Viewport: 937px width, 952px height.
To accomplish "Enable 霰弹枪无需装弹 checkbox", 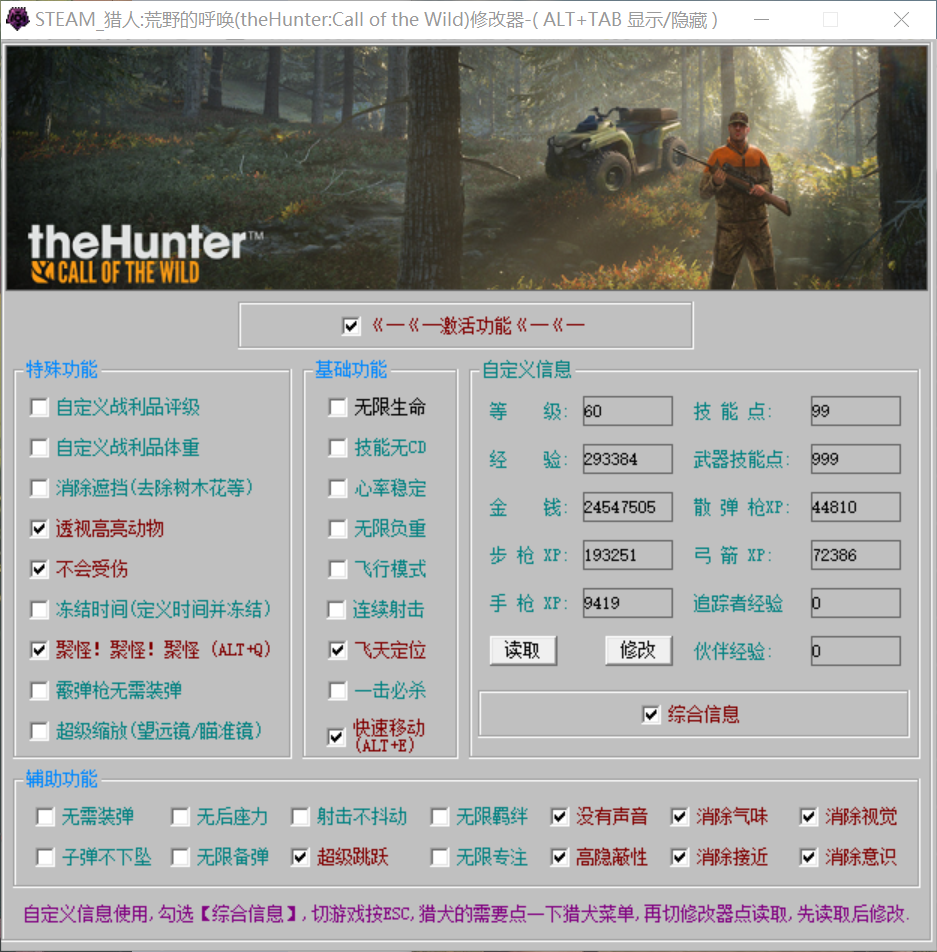I will [39, 690].
